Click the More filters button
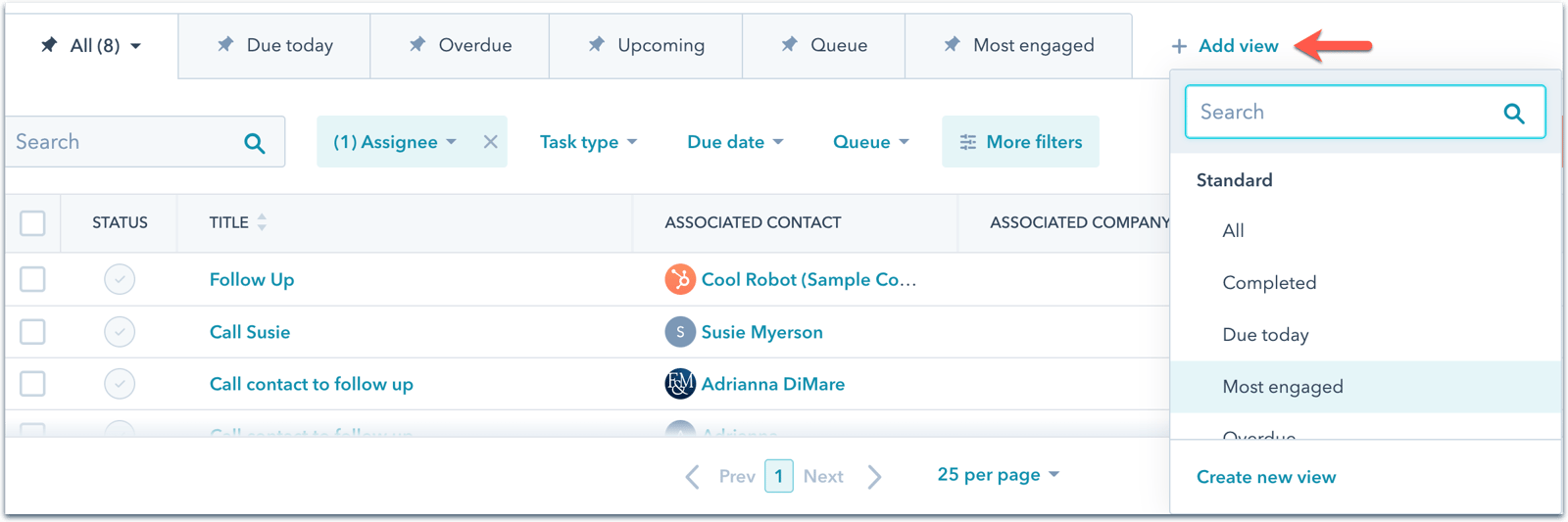 [x=1020, y=142]
